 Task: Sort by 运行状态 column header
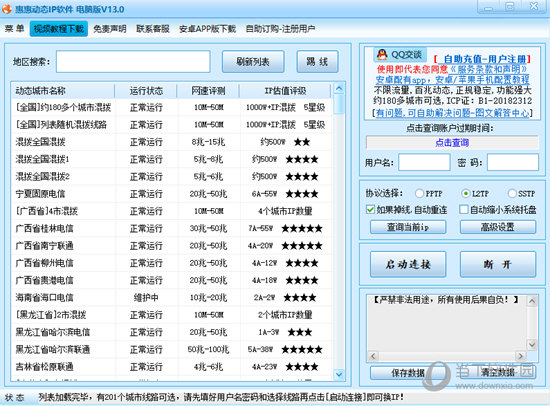point(146,91)
